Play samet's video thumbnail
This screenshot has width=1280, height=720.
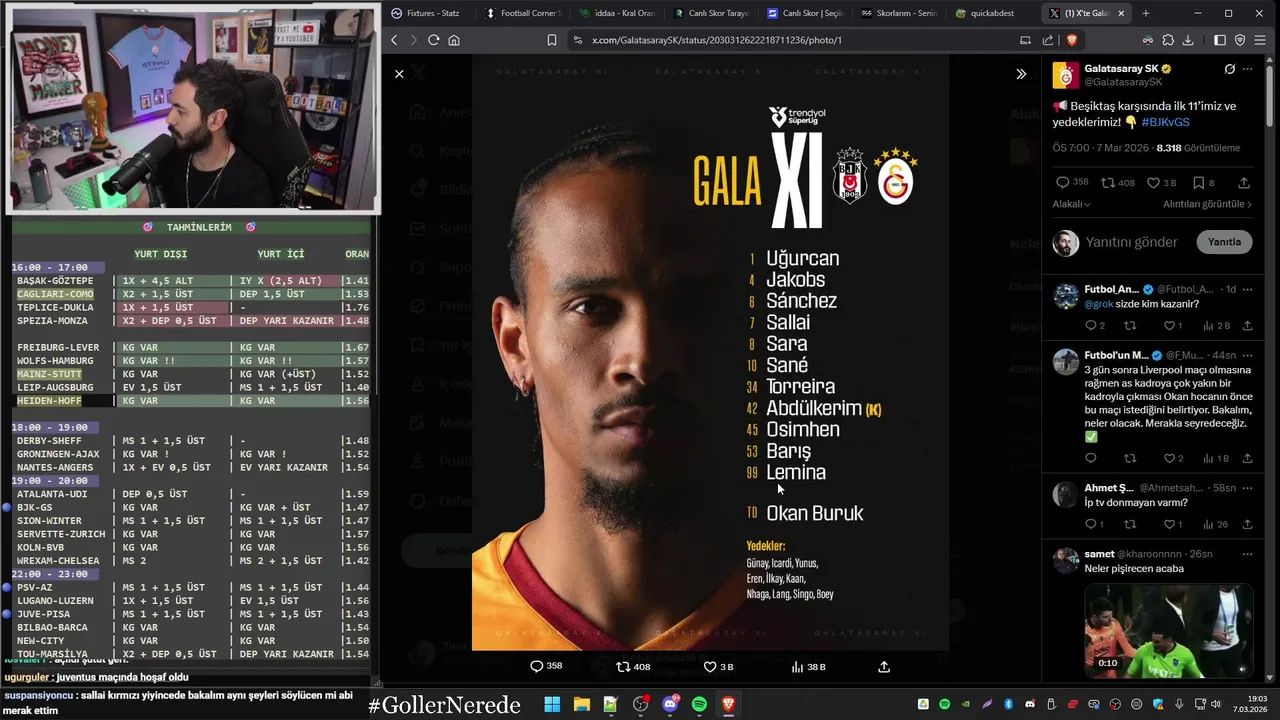(1168, 629)
